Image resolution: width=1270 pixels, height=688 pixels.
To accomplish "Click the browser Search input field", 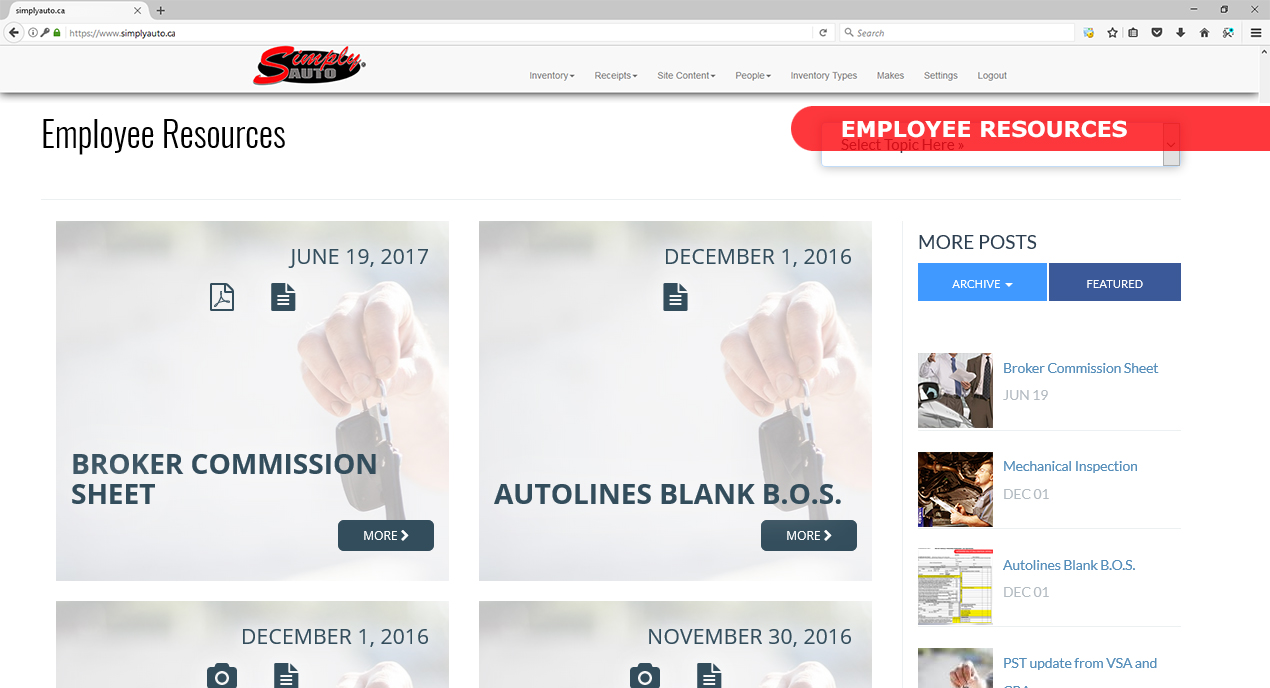I will pos(956,33).
